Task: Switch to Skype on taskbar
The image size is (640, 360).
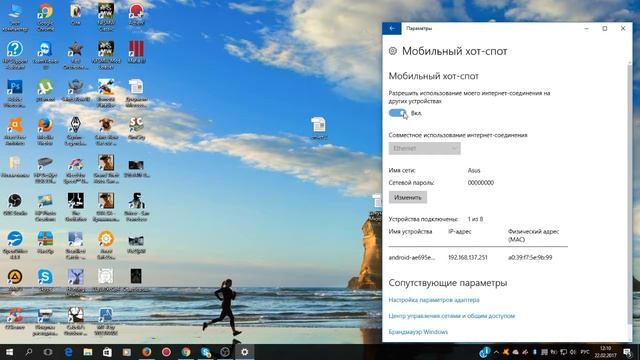Action: pos(205,352)
